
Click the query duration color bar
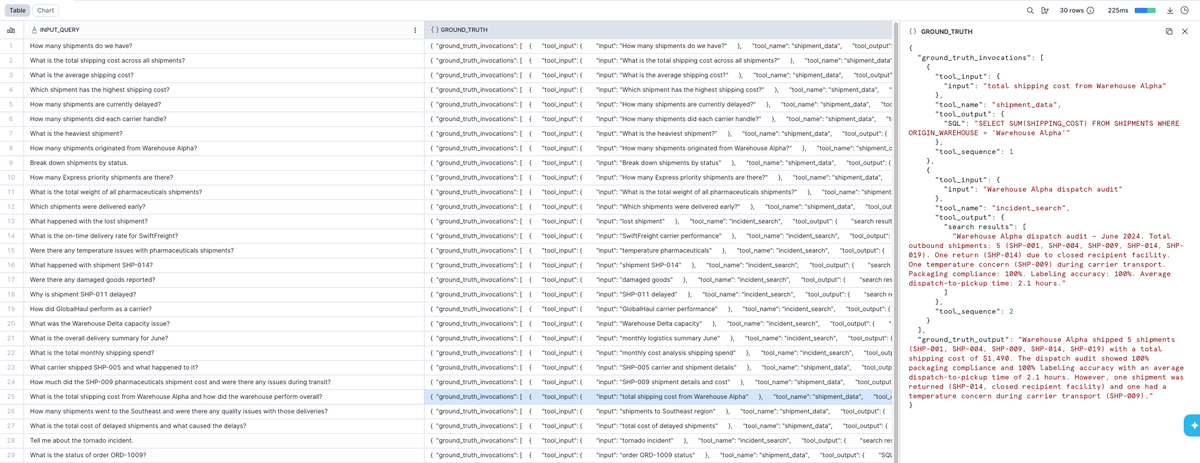(1146, 10)
